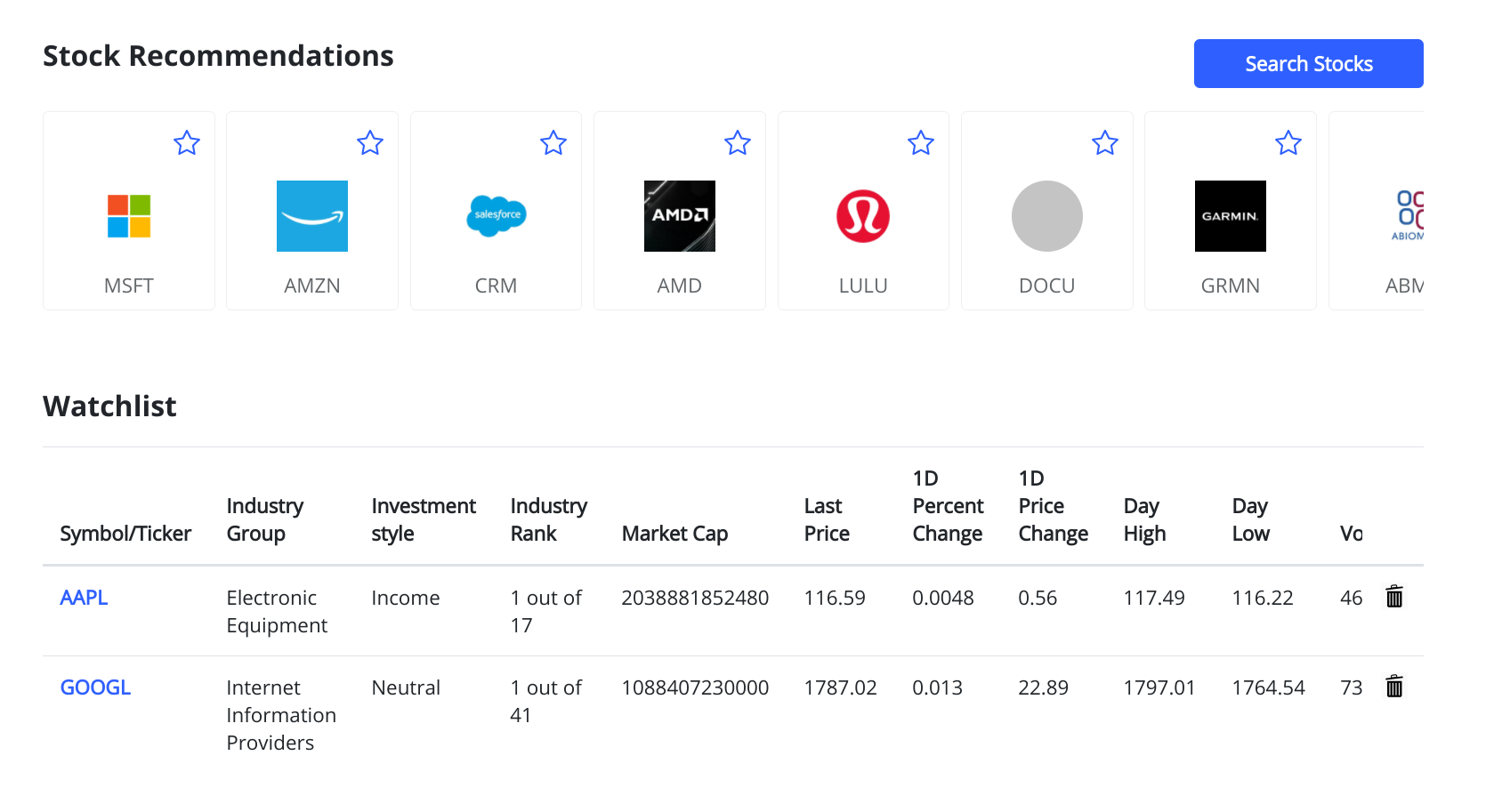Click the AMZN ticker label
This screenshot has width=1494, height=812.
tap(312, 285)
